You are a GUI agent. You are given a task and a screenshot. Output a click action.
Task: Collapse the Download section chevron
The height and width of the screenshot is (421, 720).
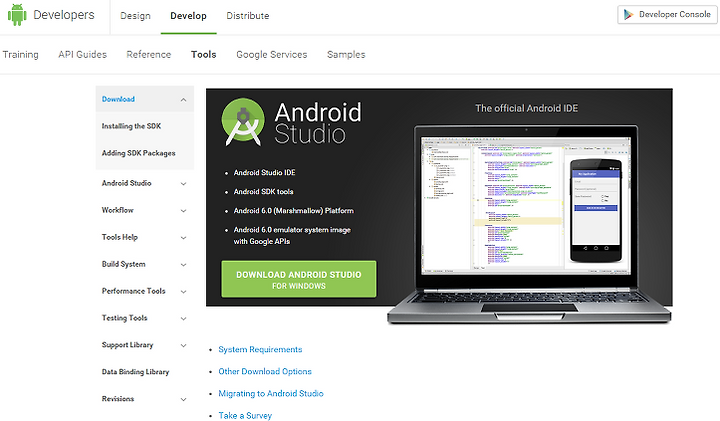183,100
